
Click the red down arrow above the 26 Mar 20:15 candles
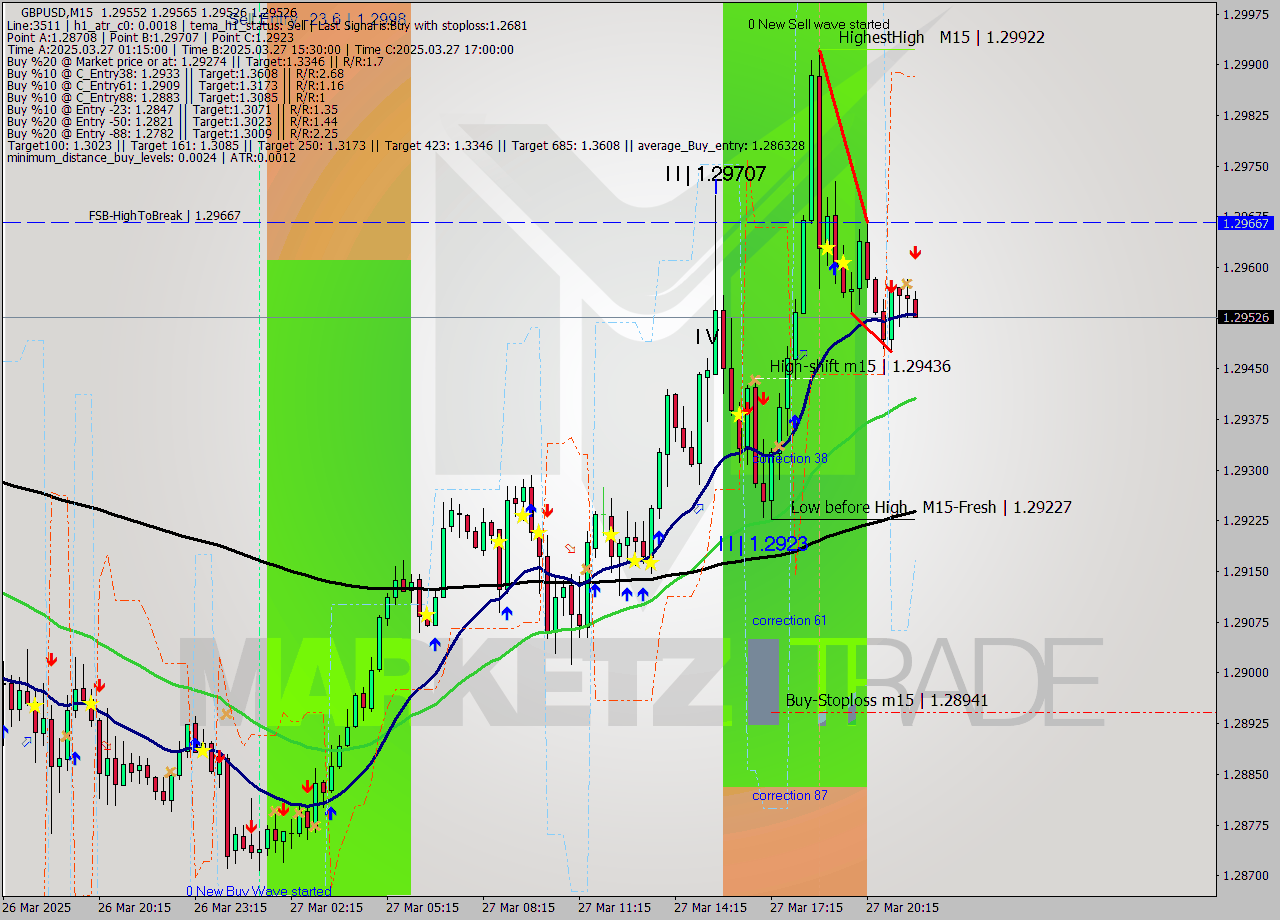tap(99, 686)
